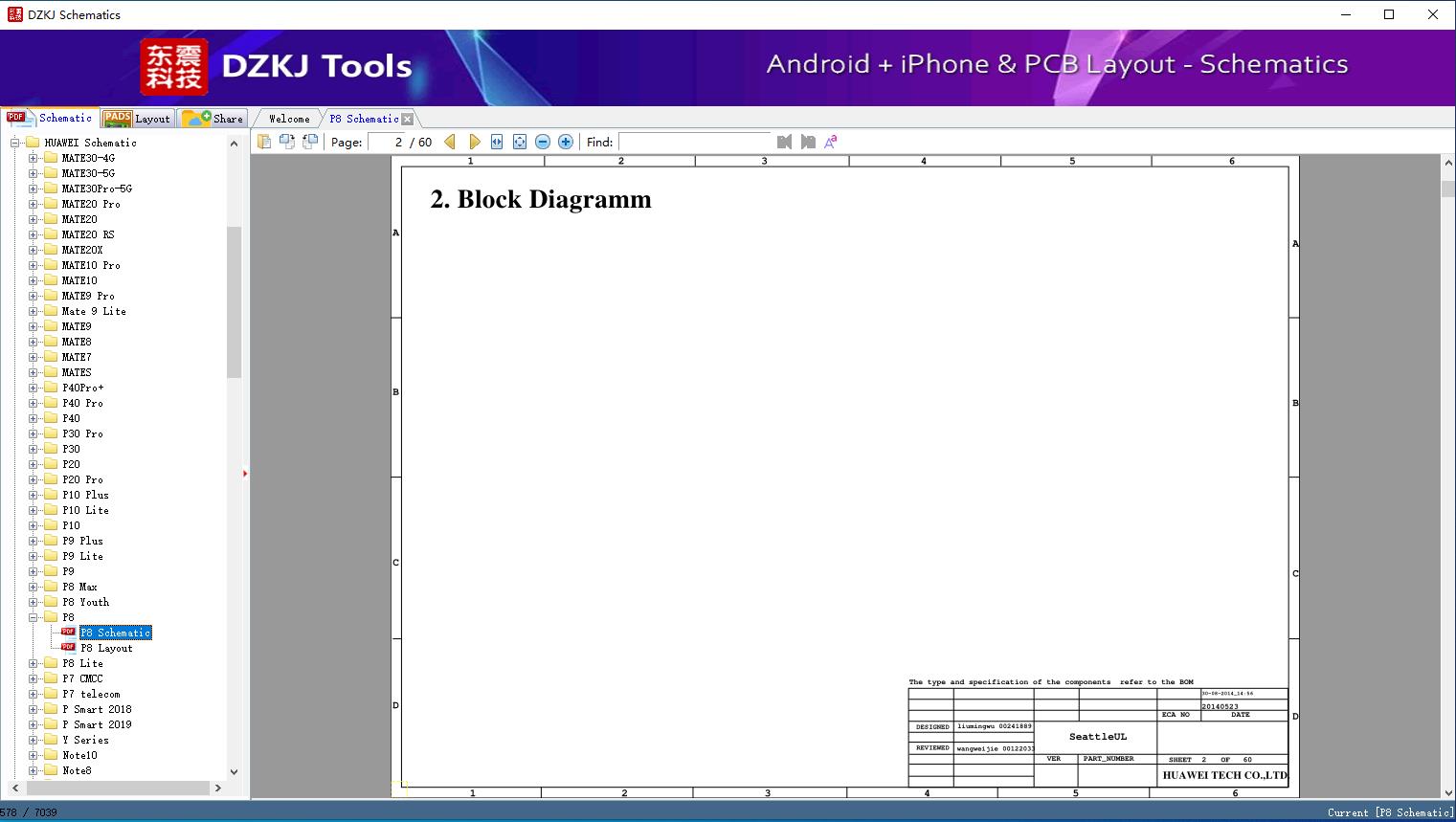
Task: Switch to the Welcome document tab
Action: [289, 119]
